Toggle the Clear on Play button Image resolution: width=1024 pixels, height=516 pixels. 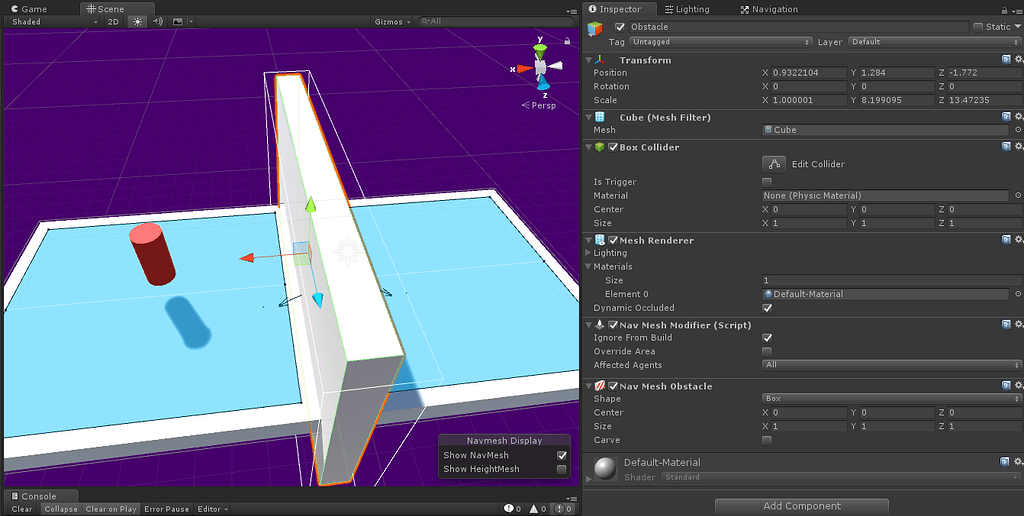111,509
